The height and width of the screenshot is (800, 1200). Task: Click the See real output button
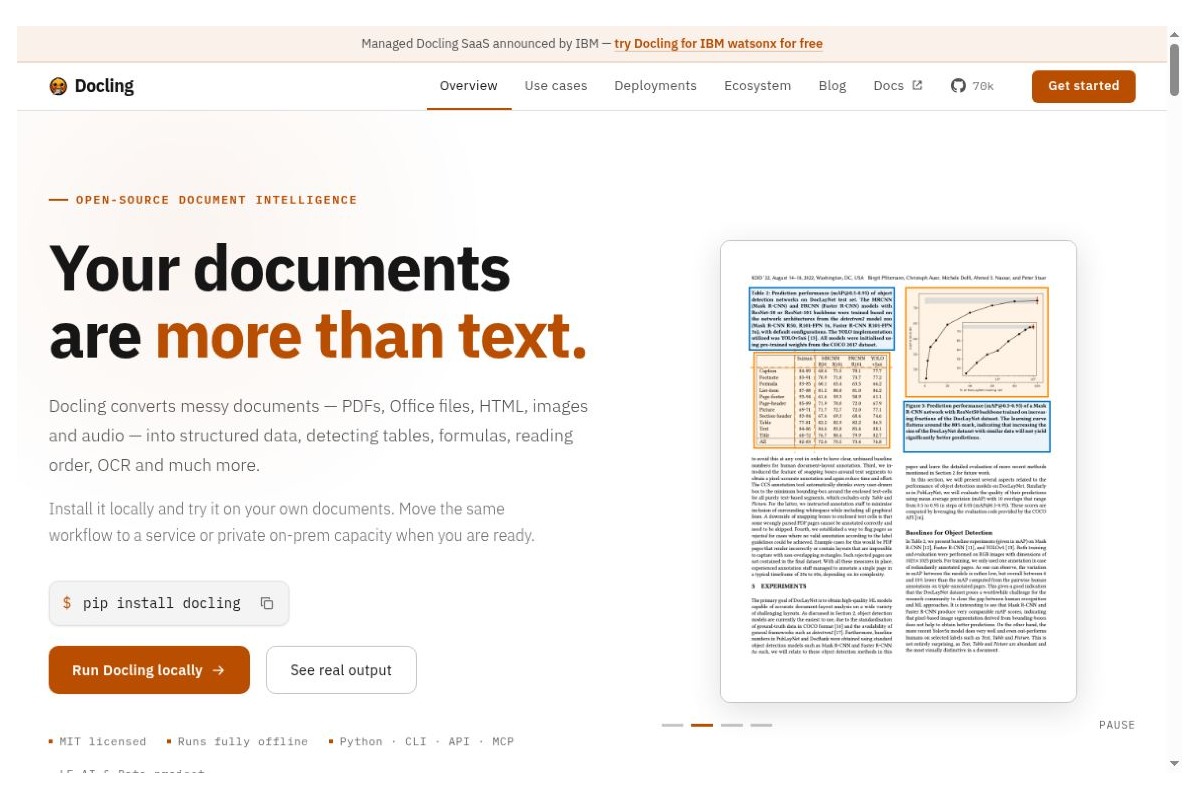pos(341,670)
